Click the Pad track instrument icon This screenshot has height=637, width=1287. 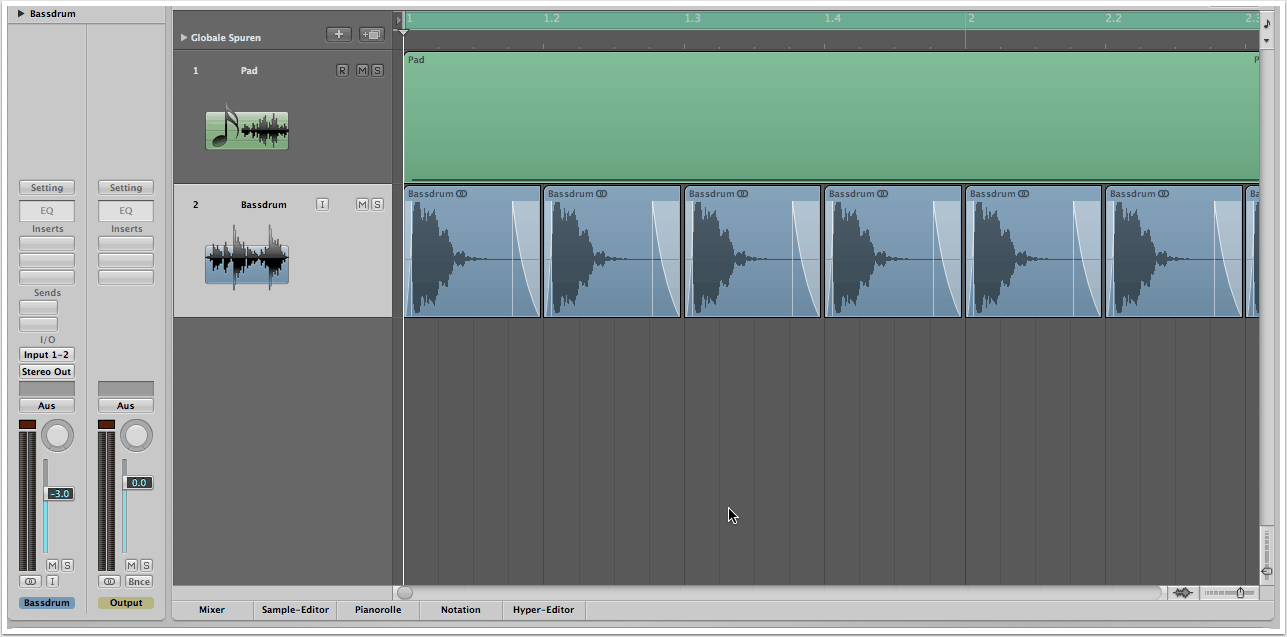pyautogui.click(x=247, y=129)
